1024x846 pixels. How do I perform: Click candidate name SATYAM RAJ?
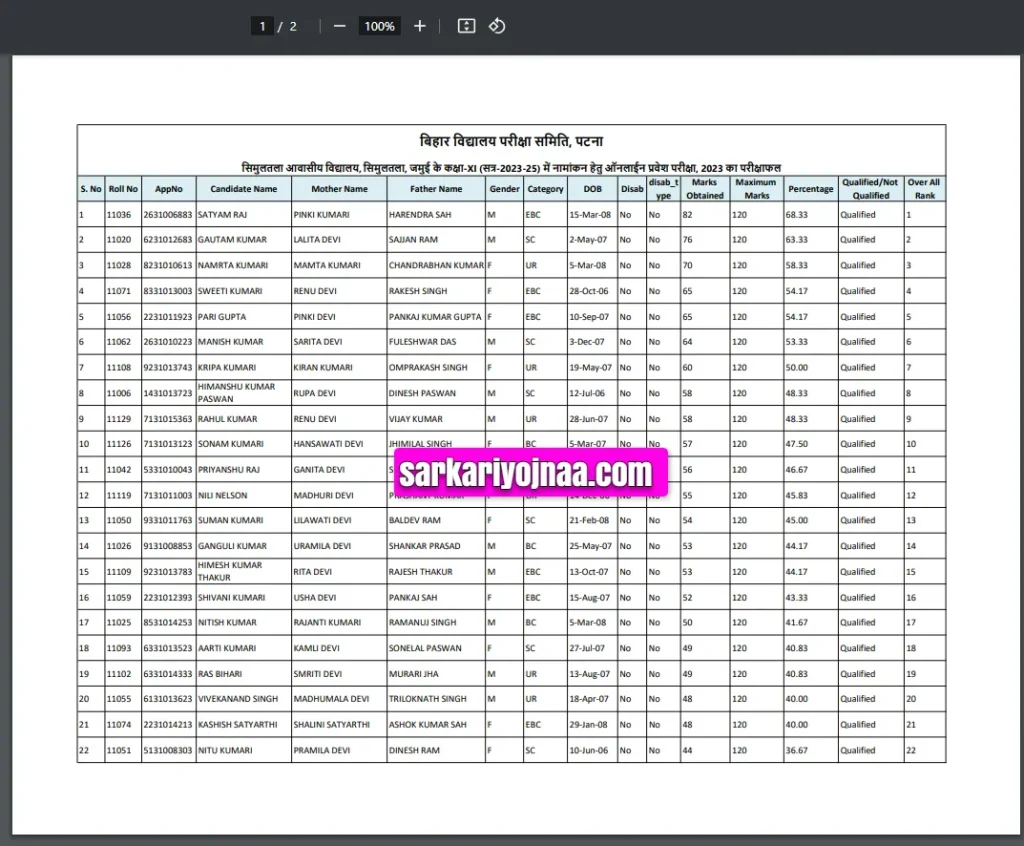[223, 214]
